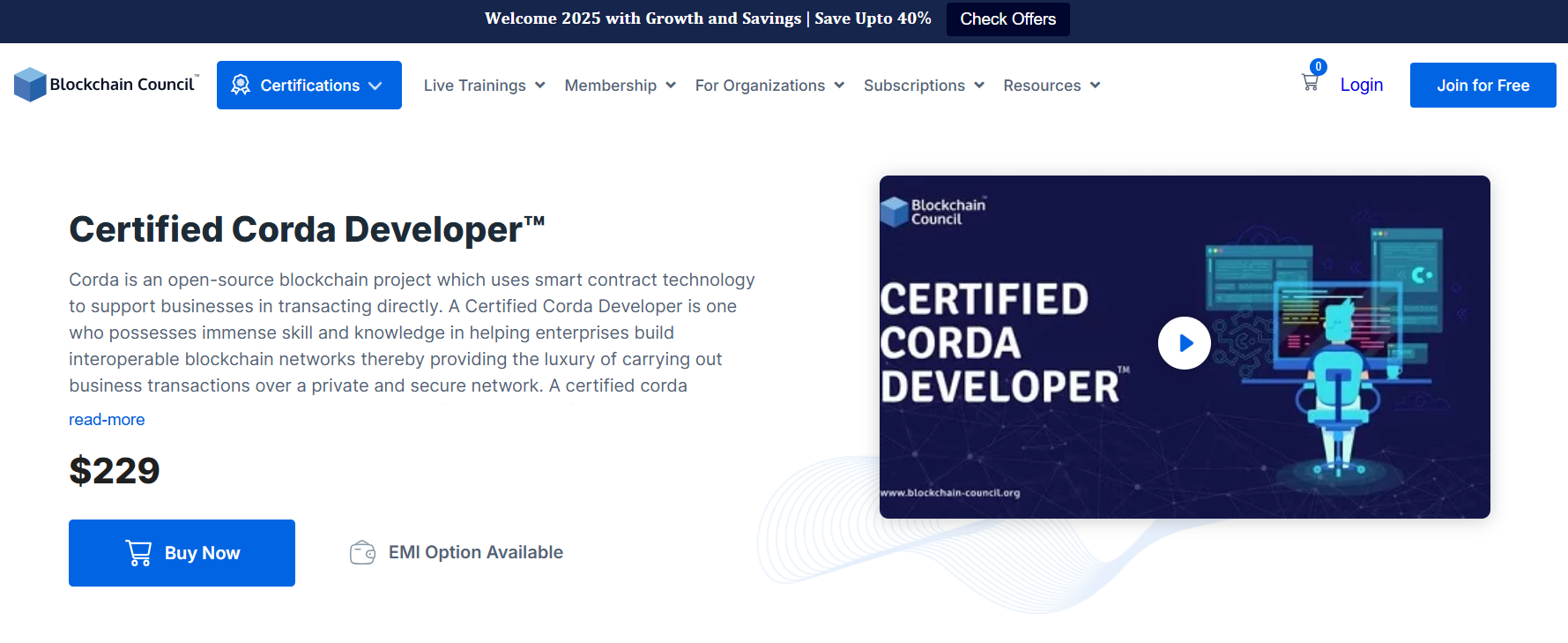Click the Certified Corda Developer heading

307,229
